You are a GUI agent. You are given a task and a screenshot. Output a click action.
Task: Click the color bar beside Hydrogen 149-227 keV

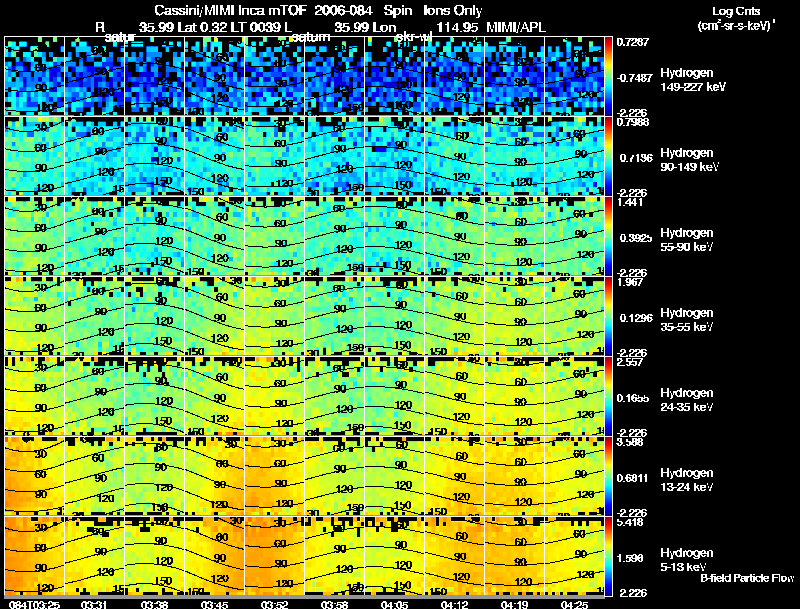click(608, 77)
